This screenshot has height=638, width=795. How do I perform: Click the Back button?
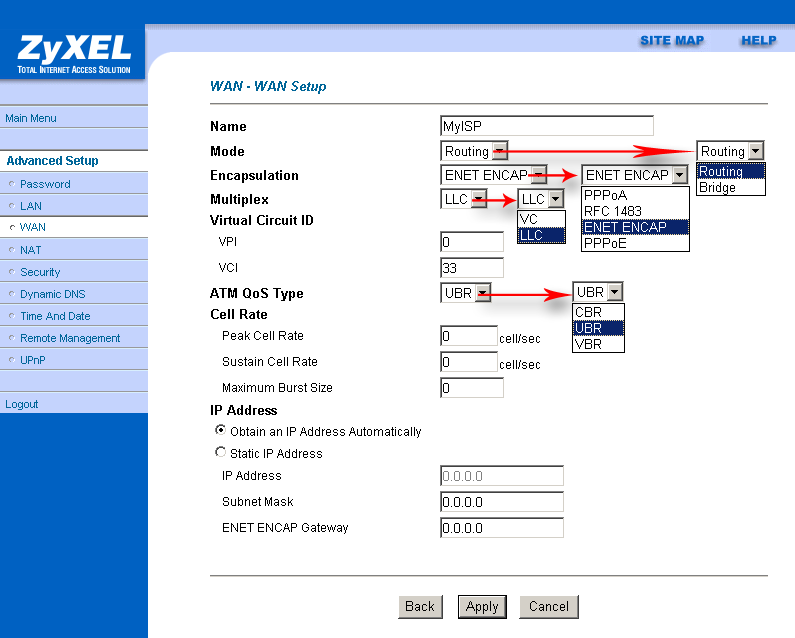coord(420,607)
